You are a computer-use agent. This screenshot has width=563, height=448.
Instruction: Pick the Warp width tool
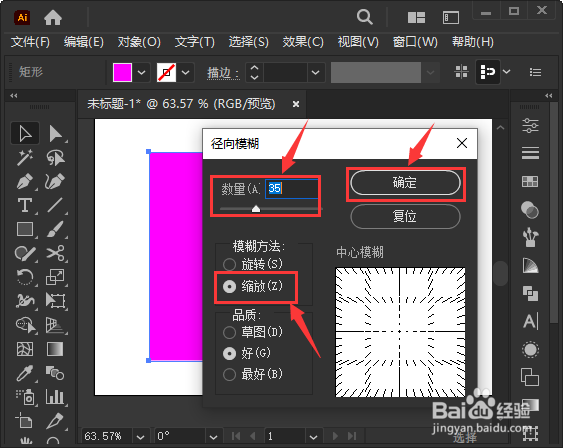point(24,301)
